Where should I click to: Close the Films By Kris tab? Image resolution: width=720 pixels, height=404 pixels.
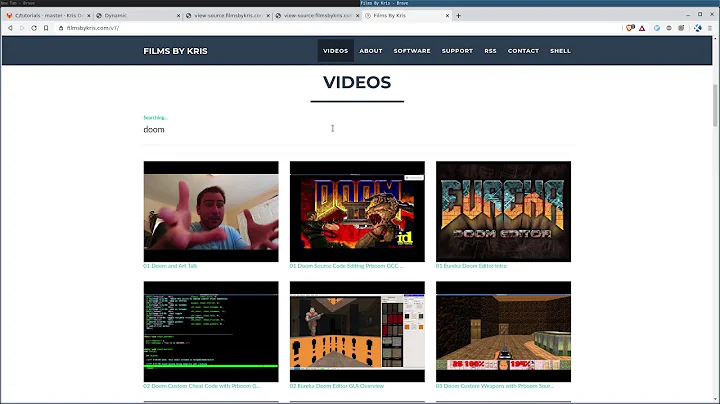447,16
